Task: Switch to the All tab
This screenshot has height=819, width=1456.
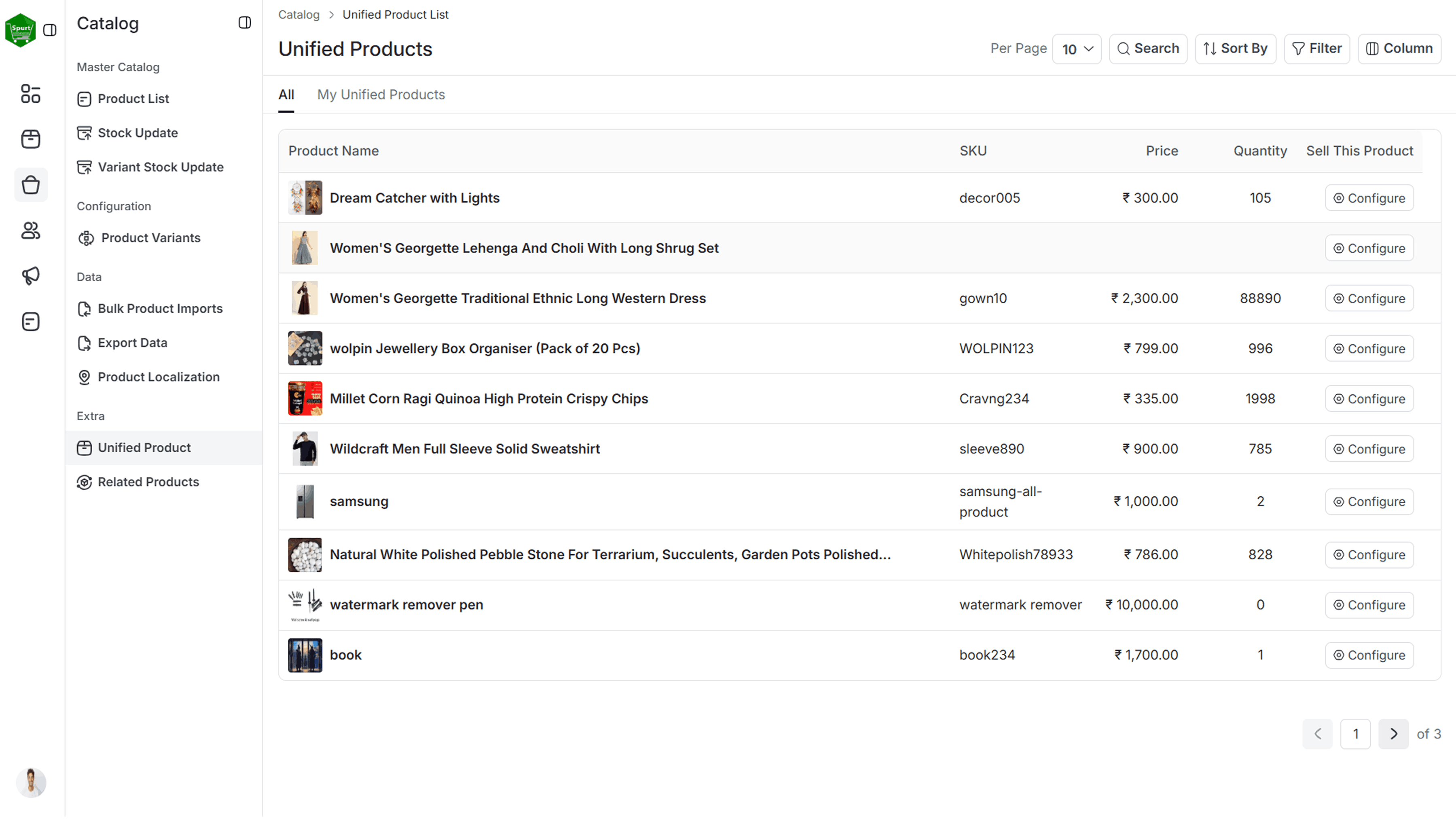Action: pos(286,94)
